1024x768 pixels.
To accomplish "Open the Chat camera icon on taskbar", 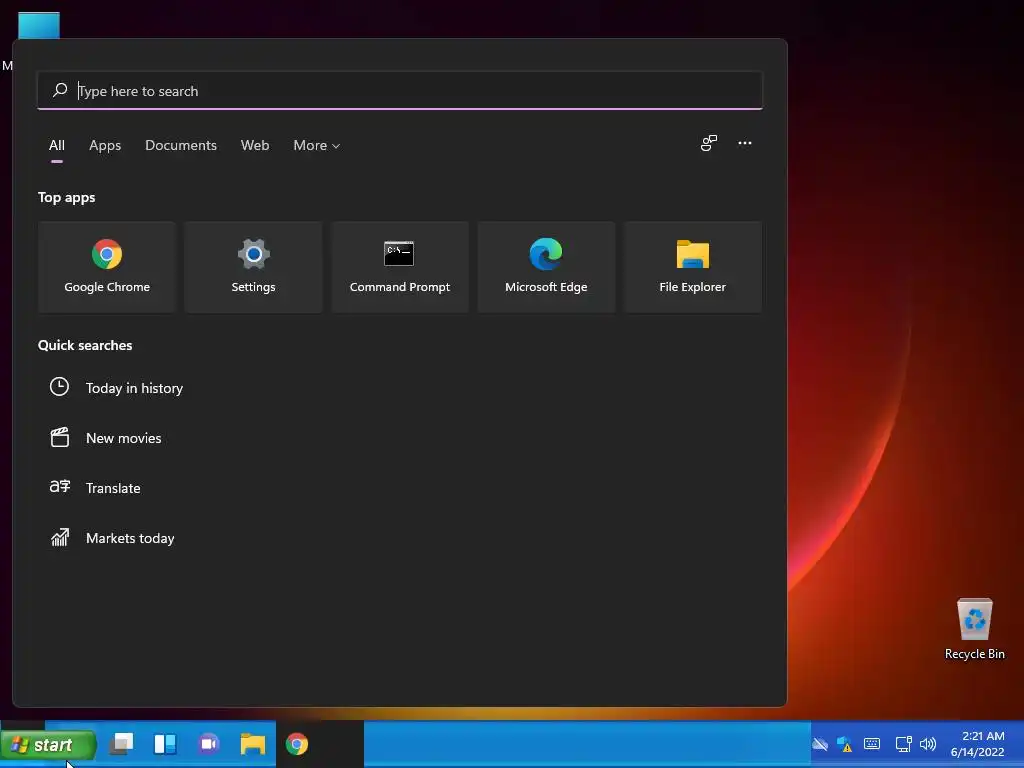I will pyautogui.click(x=208, y=744).
